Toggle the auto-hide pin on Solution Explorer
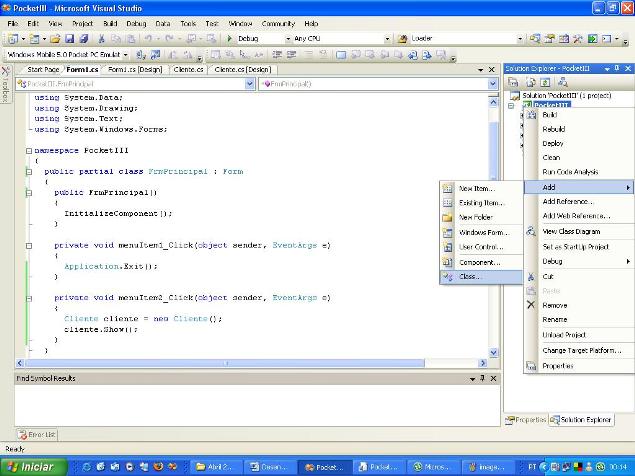Image resolution: width=635 pixels, height=476 pixels. point(617,68)
